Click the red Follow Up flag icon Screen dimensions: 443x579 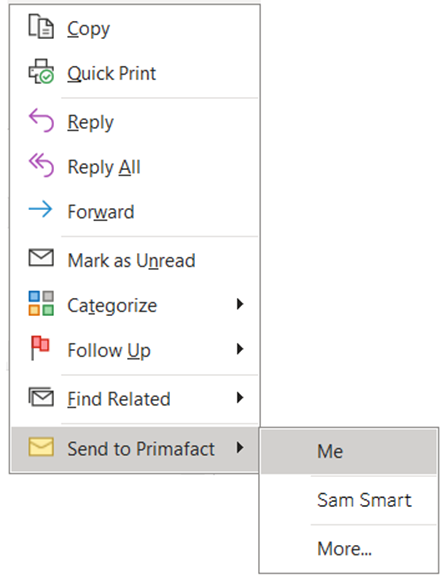[40, 348]
